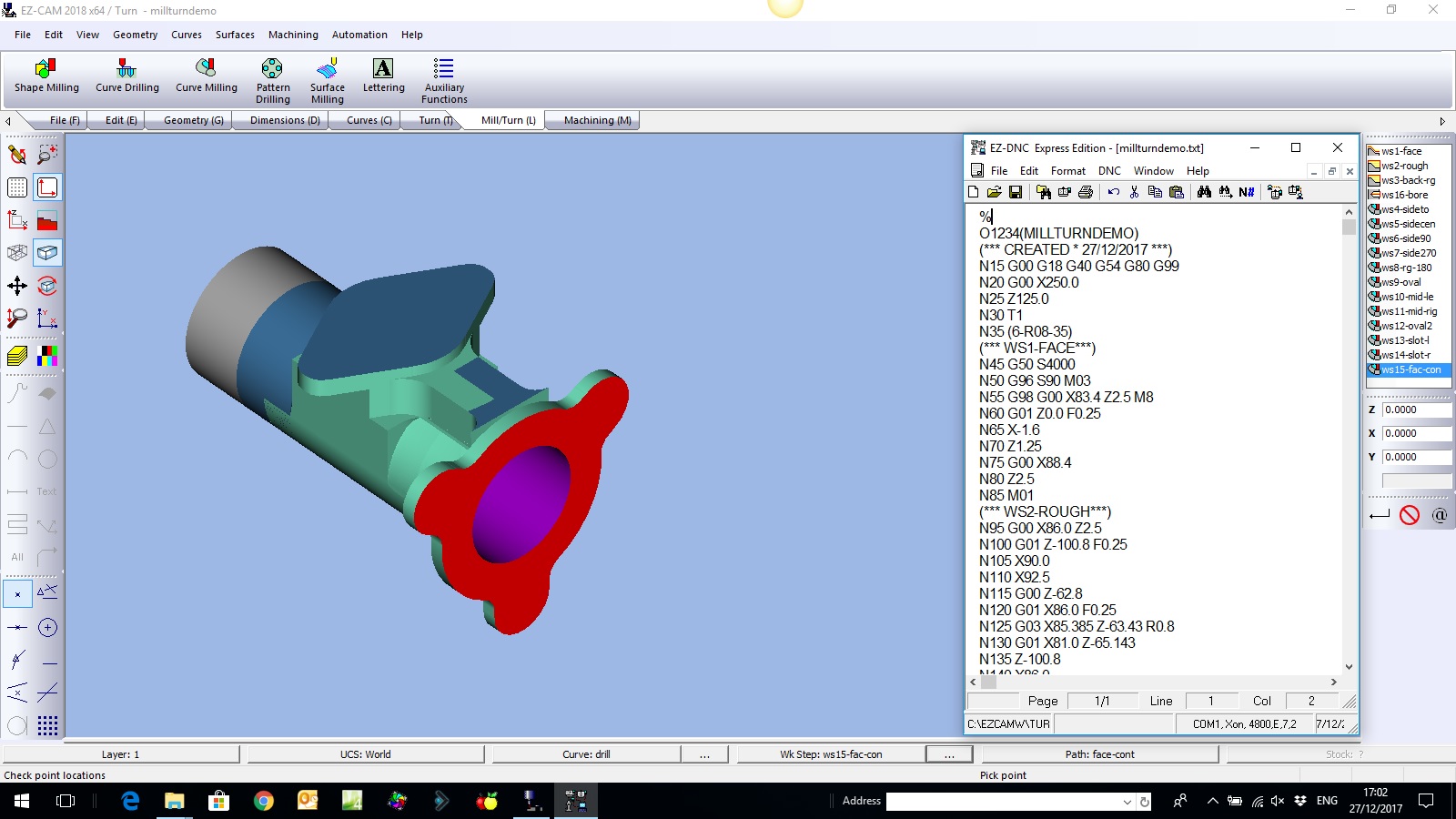This screenshot has height=819, width=1456.
Task: Open Auxiliary Functions
Action: coord(444,80)
